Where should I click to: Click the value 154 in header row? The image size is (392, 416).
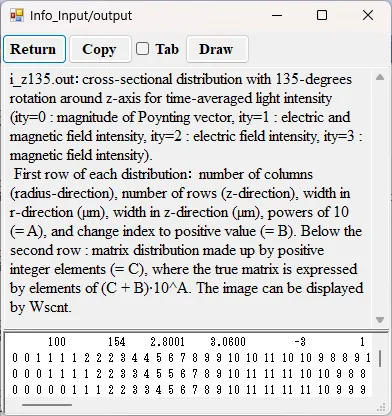(117, 342)
